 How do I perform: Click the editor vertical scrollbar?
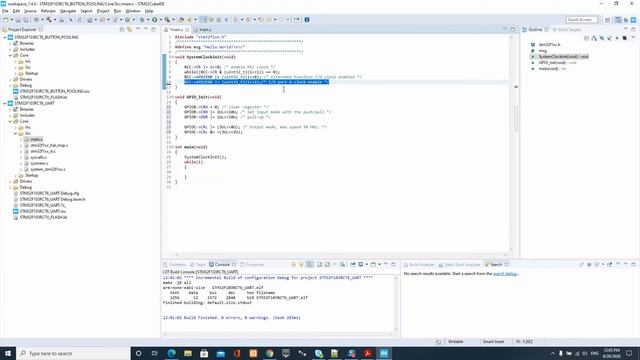tap(516, 118)
